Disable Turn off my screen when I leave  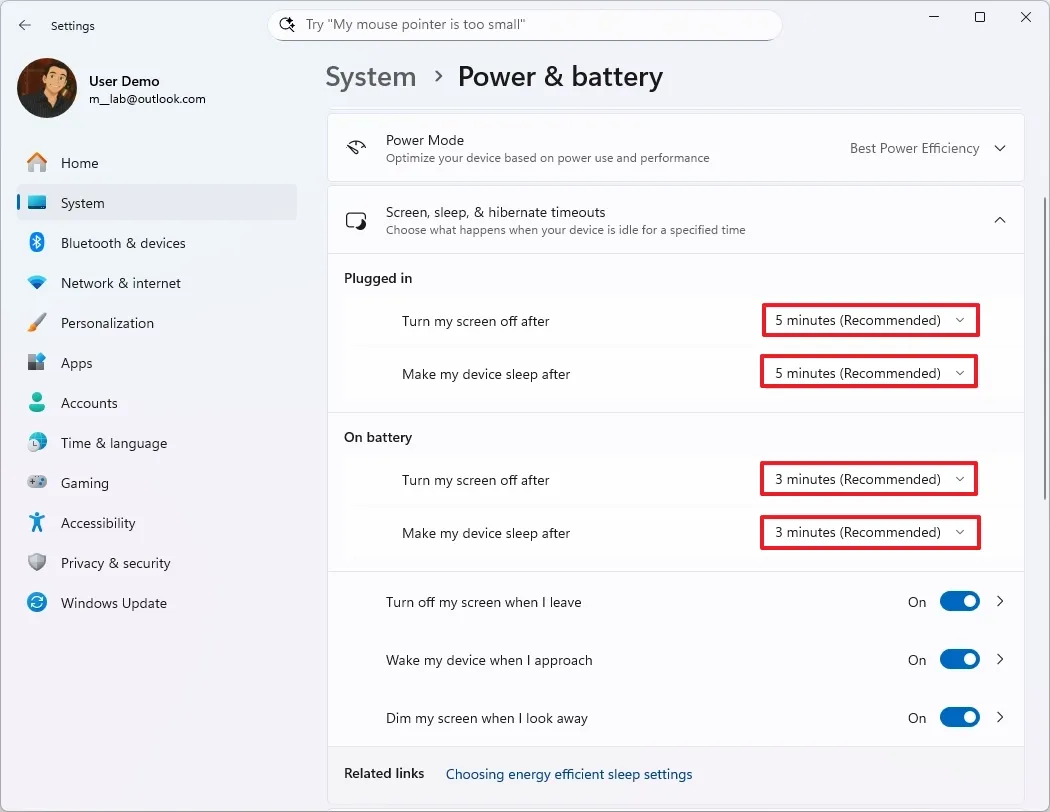959,601
